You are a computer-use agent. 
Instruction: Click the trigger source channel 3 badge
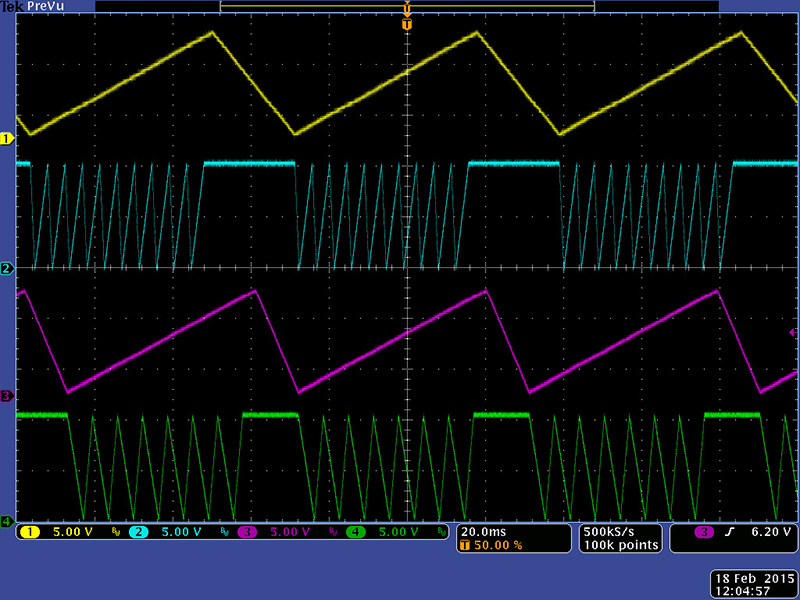[x=704, y=532]
